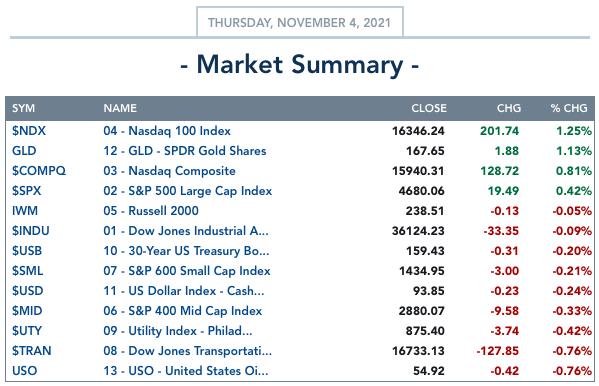Open USO - United States Oil link
Image resolution: width=599 pixels, height=386 pixels.
(x=186, y=370)
